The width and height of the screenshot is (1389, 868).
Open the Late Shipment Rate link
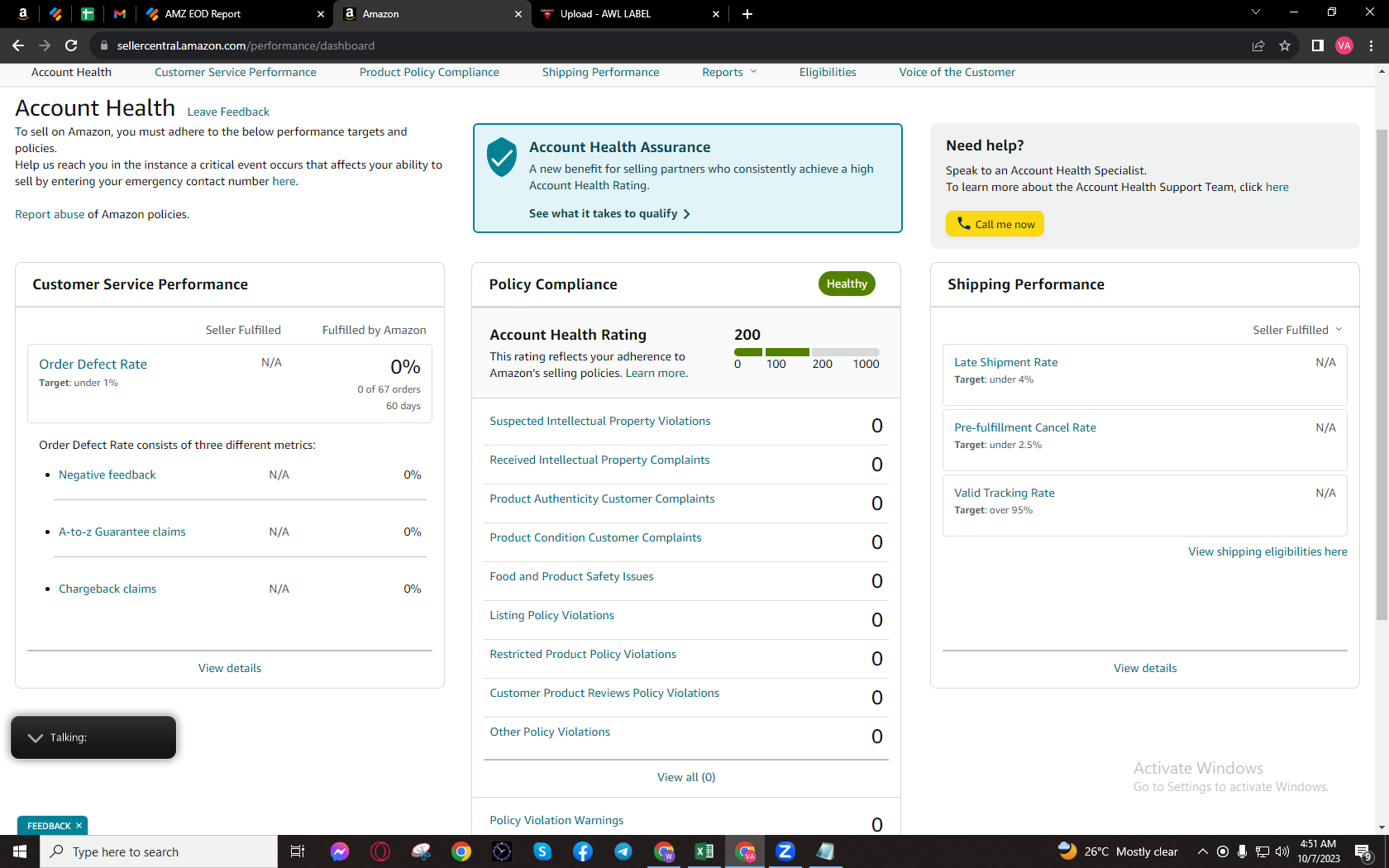point(1006,362)
